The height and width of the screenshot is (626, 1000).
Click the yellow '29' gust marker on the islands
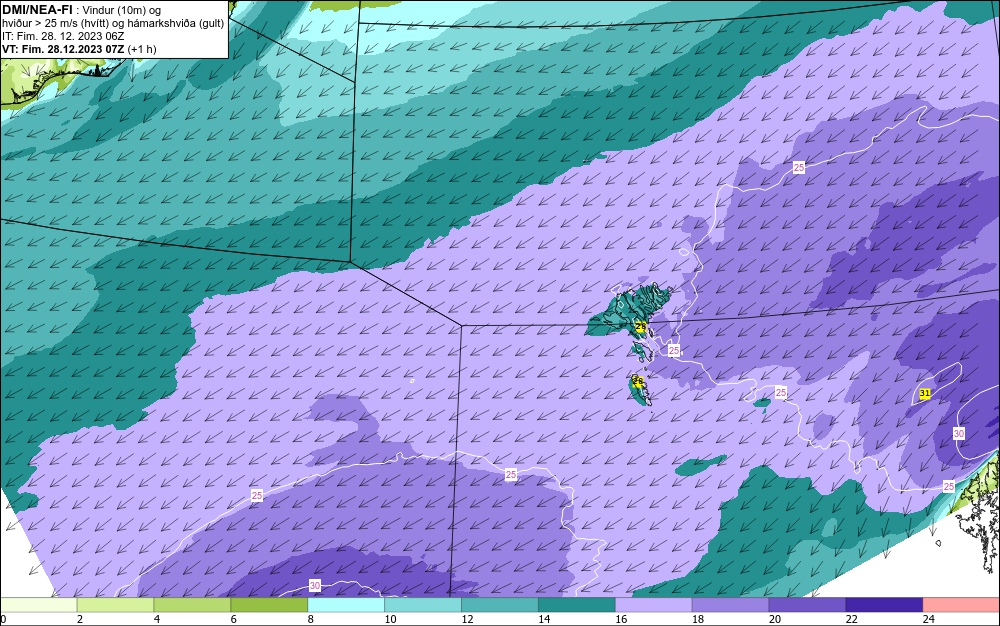click(x=641, y=328)
